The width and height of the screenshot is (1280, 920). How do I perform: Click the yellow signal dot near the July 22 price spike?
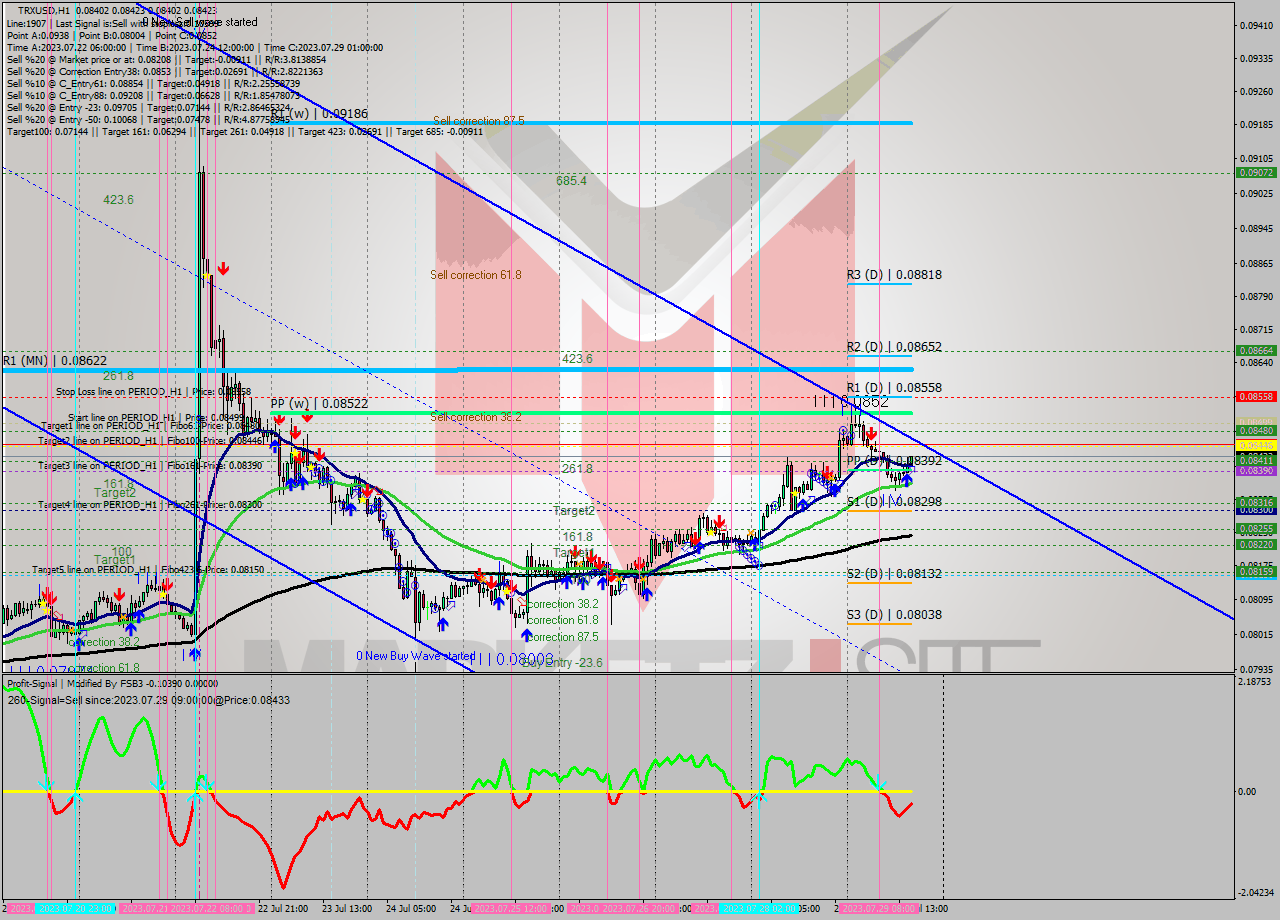pyautogui.click(x=206, y=276)
